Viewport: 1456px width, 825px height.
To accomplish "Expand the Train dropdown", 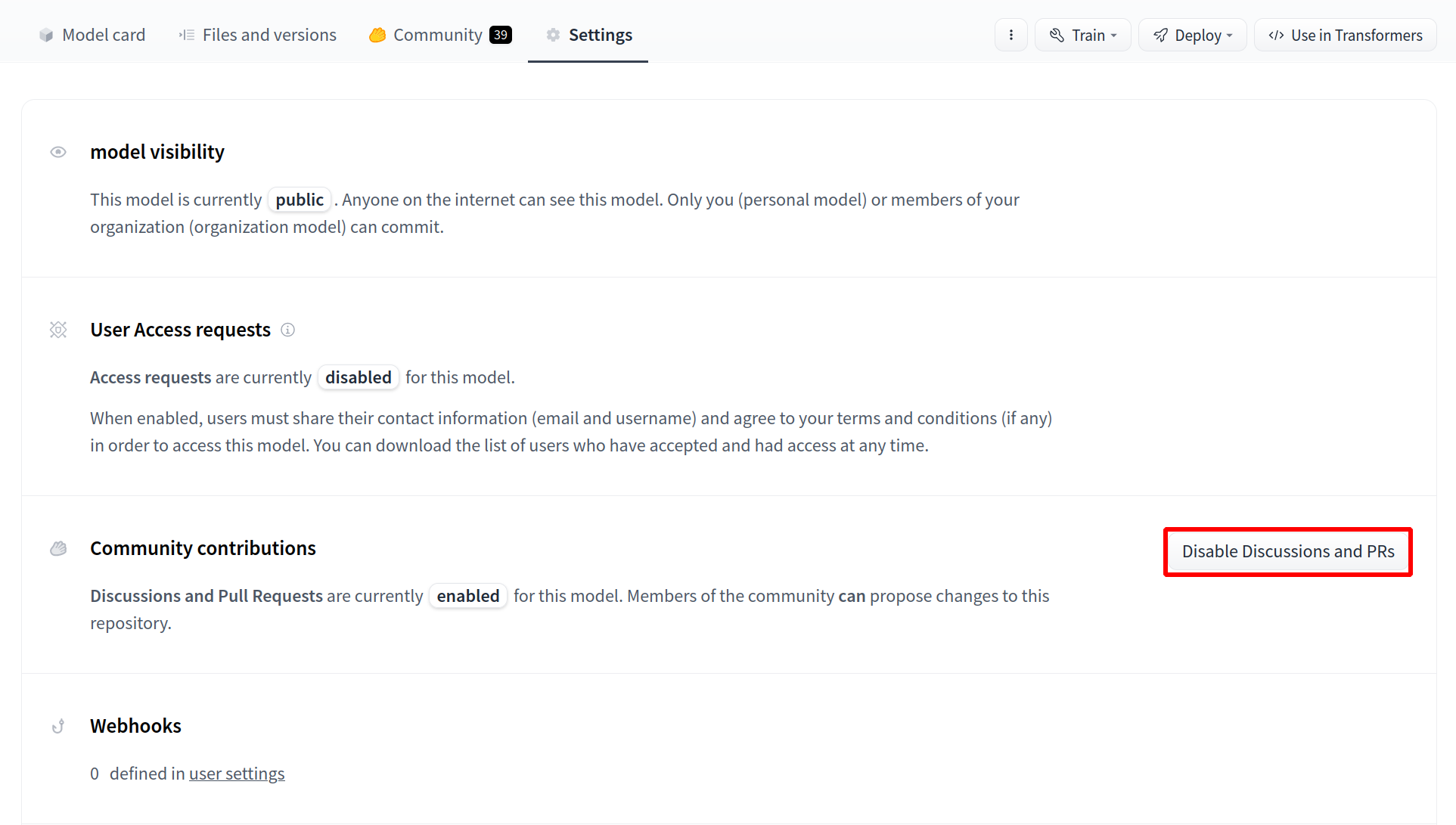I will click(1082, 36).
